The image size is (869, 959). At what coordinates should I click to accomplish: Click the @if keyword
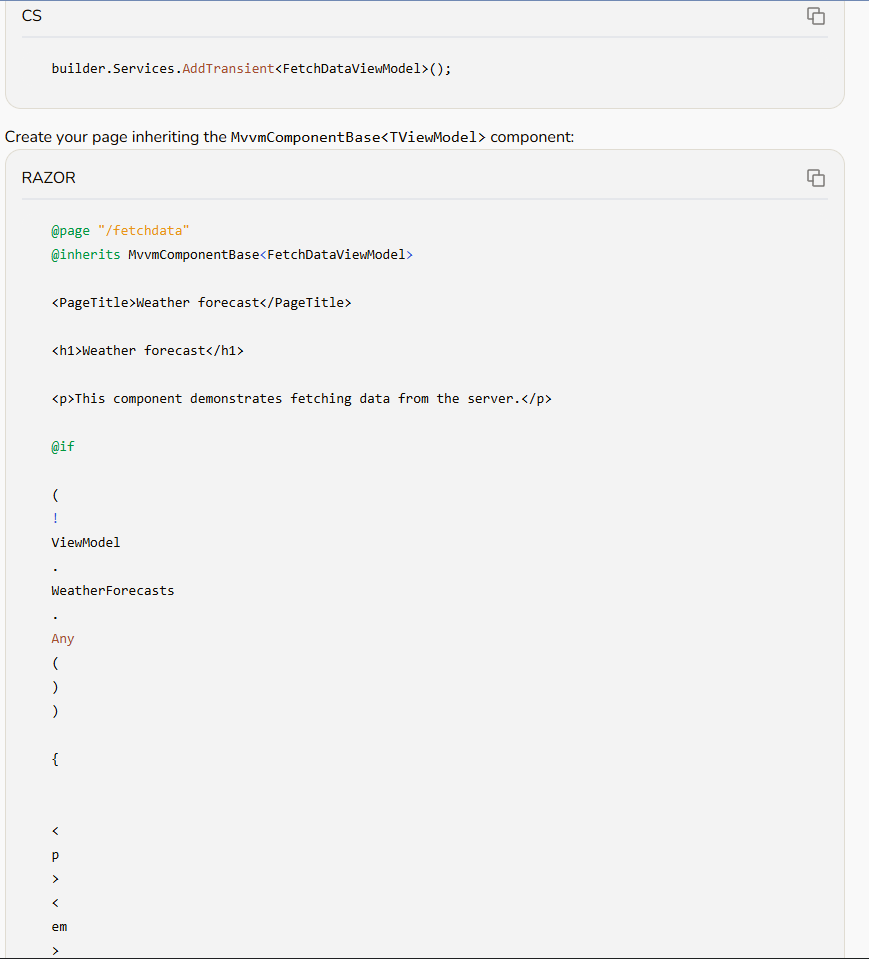[x=63, y=446]
